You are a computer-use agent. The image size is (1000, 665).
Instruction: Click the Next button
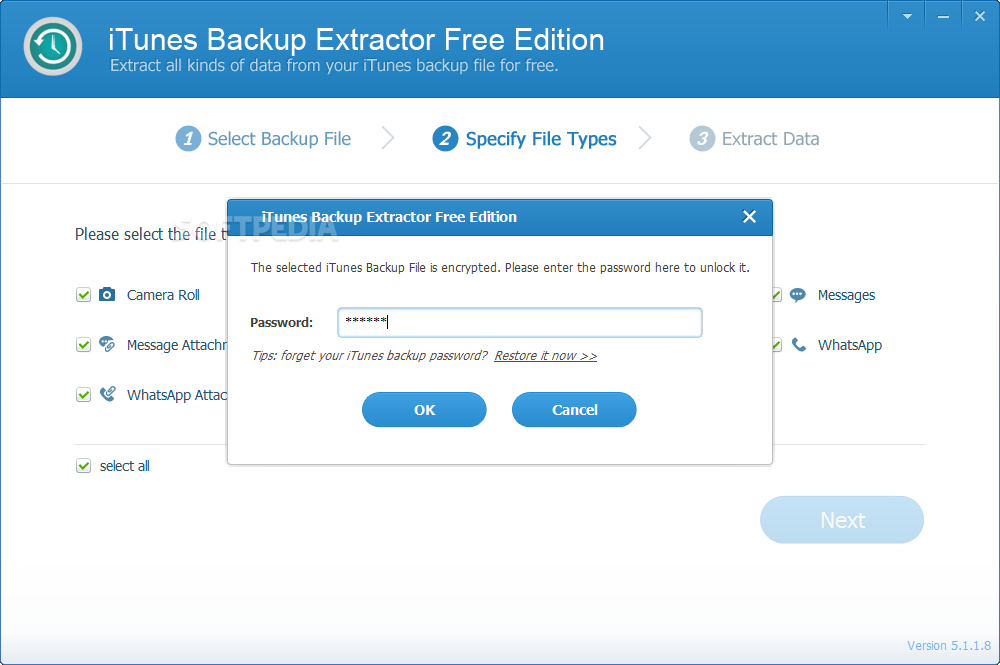(x=842, y=520)
